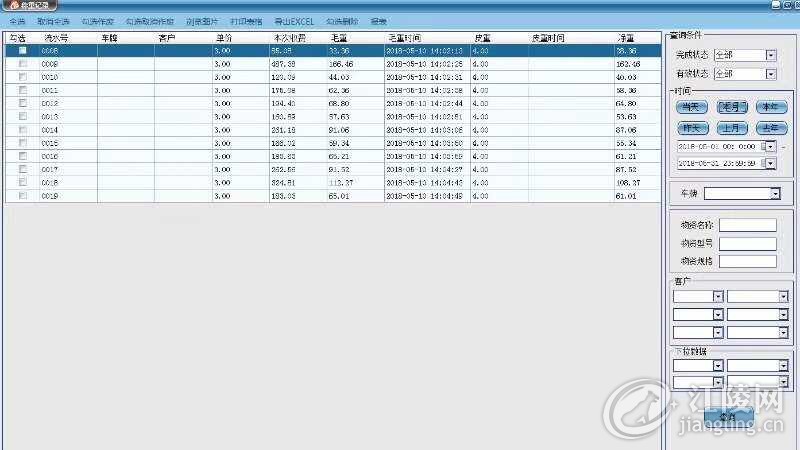Click the 本月 time button
Screen dimensions: 800x450
click(732, 107)
